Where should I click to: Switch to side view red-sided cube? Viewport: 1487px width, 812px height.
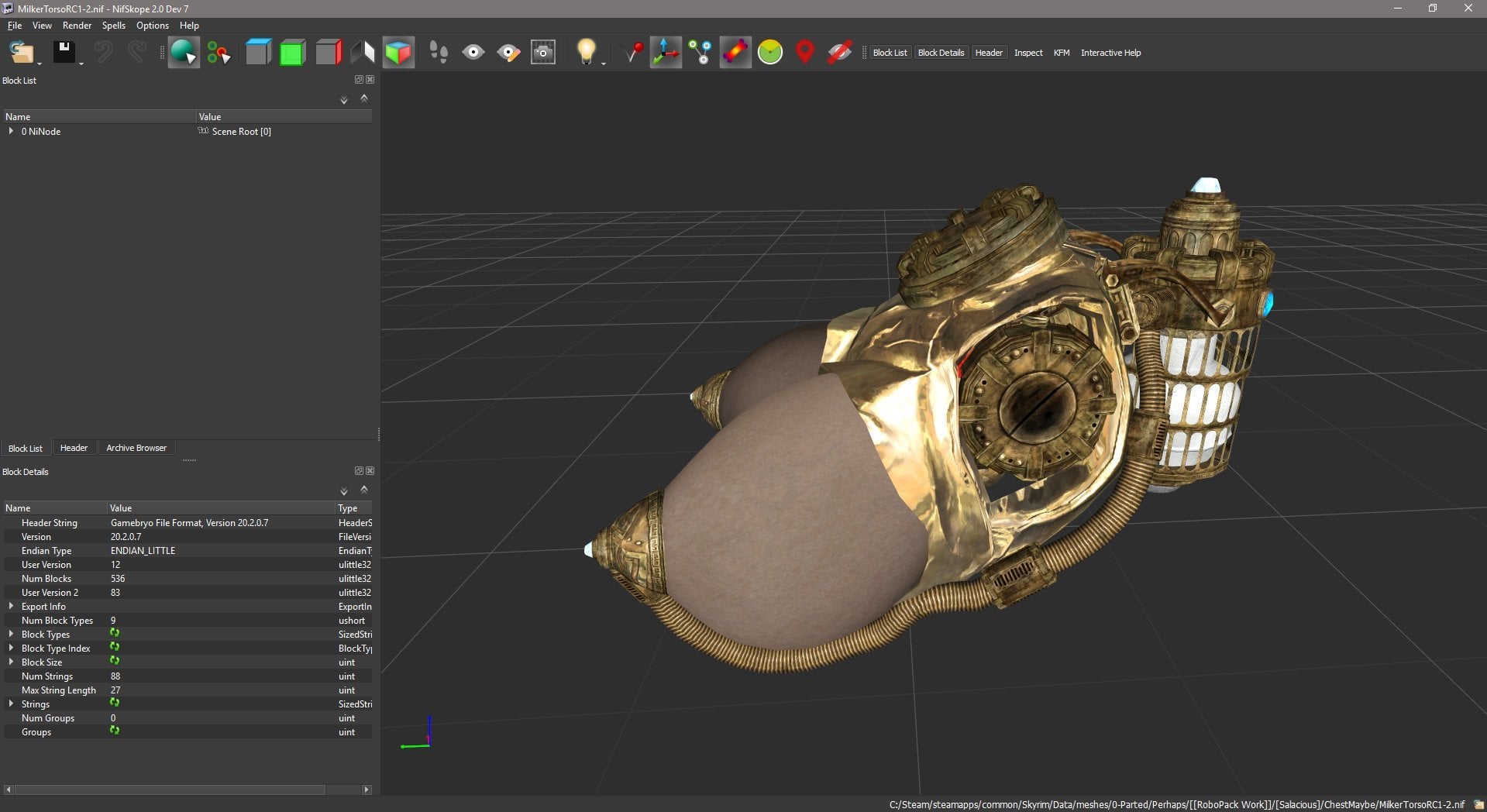[328, 53]
